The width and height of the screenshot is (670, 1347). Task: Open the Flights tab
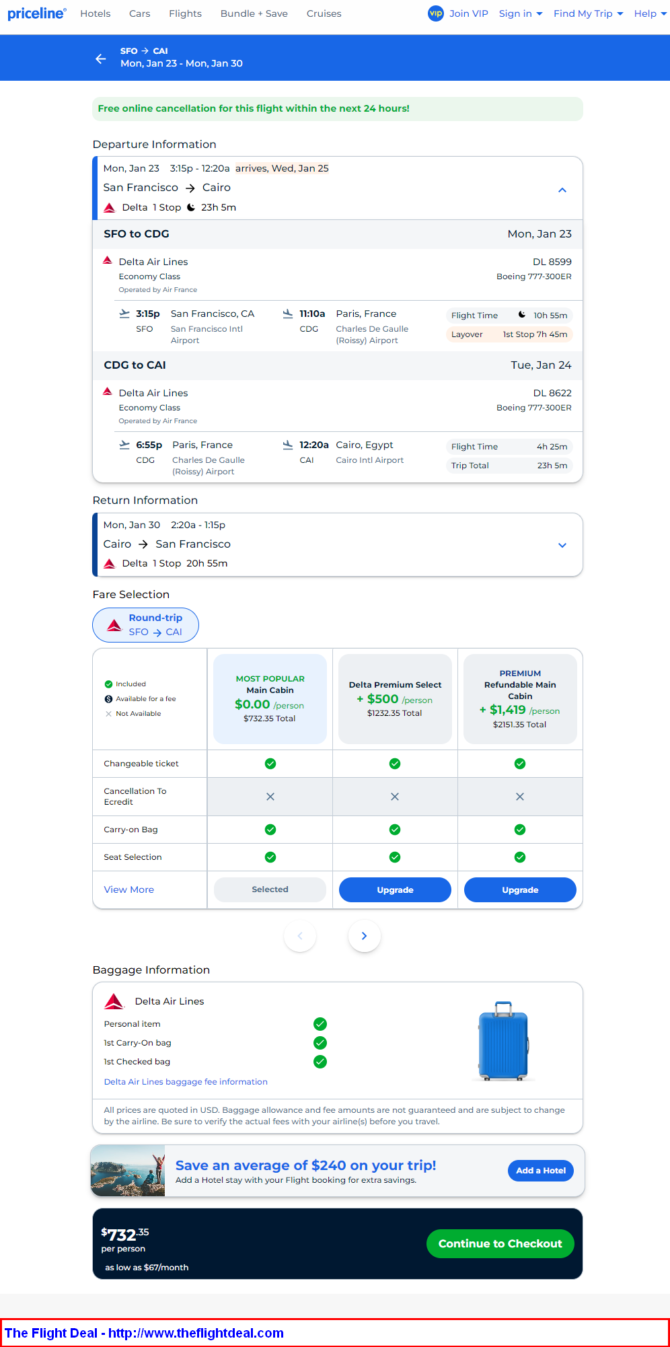(185, 14)
